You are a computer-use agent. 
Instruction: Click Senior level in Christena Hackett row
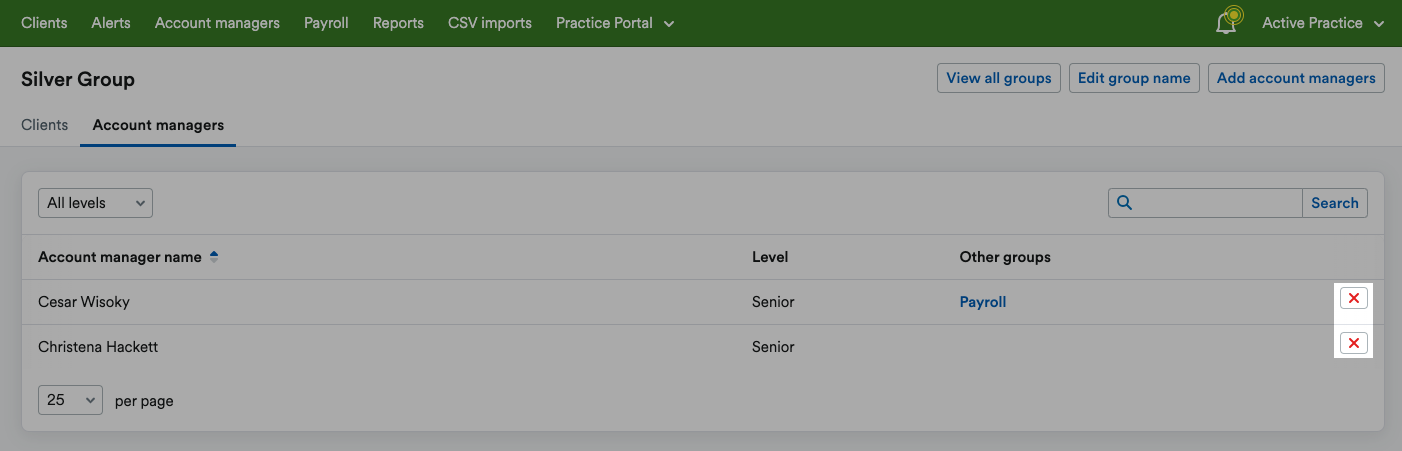(x=773, y=347)
